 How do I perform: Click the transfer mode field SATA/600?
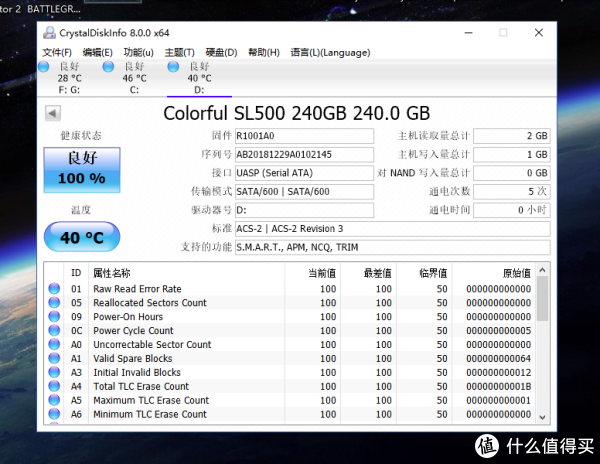tap(304, 192)
